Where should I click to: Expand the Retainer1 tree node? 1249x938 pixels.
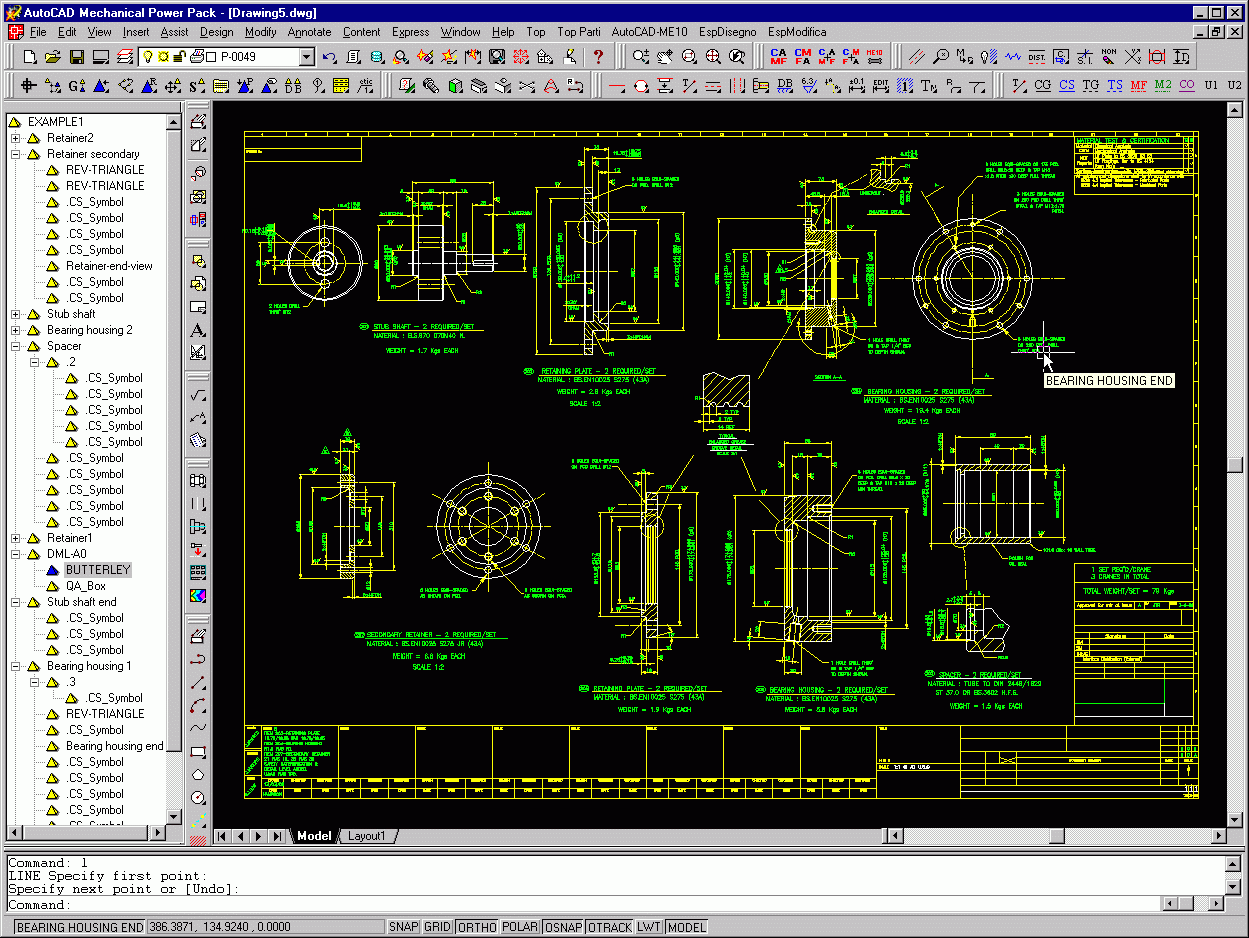pyautogui.click(x=16, y=538)
